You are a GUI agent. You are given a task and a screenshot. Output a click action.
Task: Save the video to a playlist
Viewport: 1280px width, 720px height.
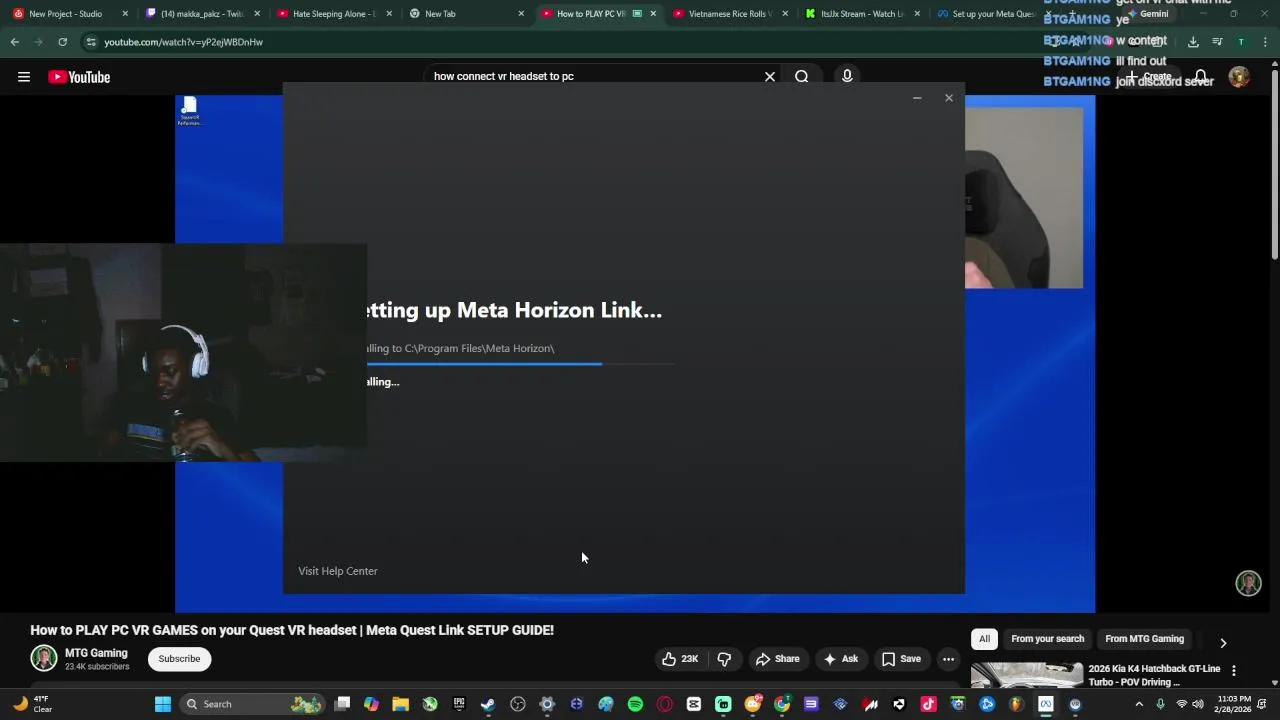(901, 659)
